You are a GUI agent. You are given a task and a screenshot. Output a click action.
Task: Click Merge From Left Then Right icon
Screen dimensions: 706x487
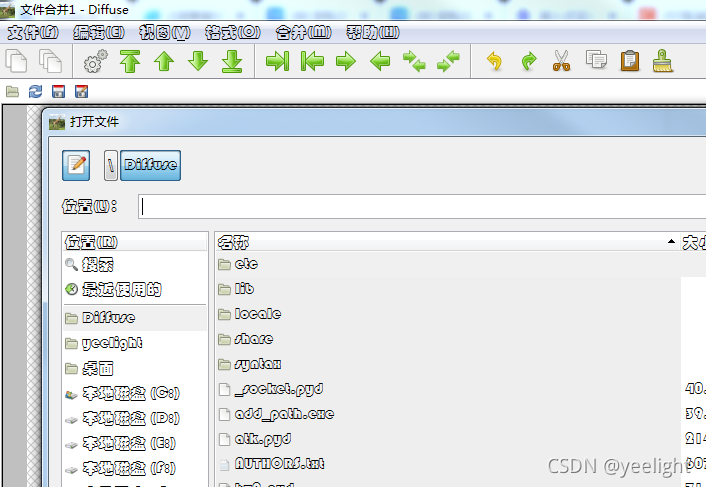[414, 61]
